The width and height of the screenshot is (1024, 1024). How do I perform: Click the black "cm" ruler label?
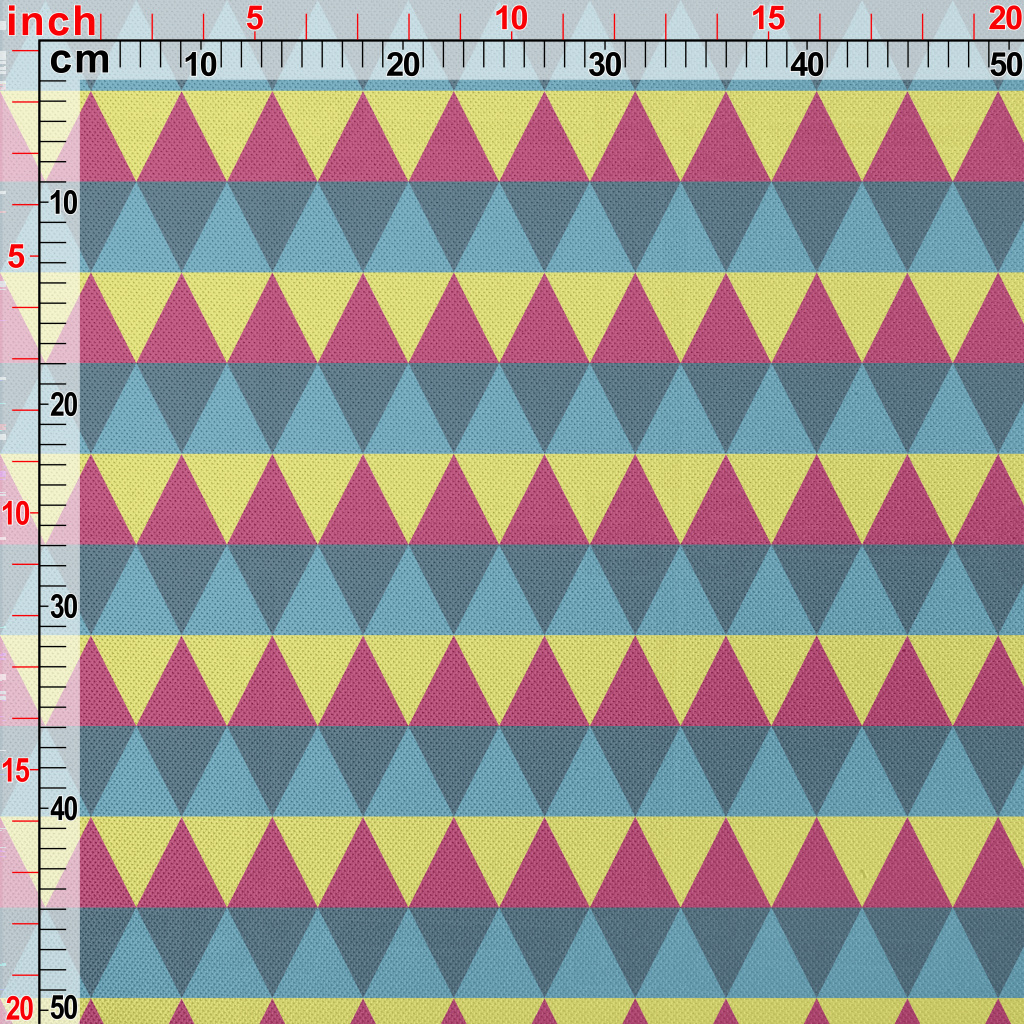click(80, 61)
